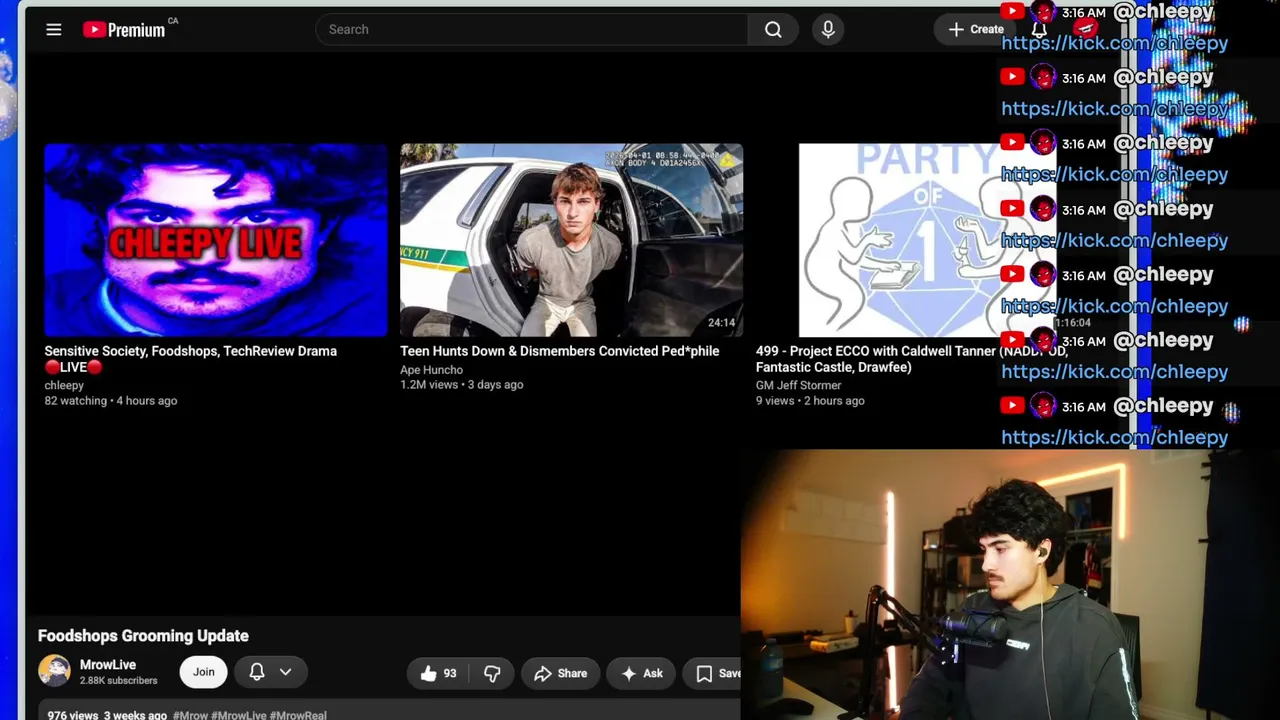Focus the YouTube search field
The width and height of the screenshot is (1280, 720).
click(x=532, y=30)
